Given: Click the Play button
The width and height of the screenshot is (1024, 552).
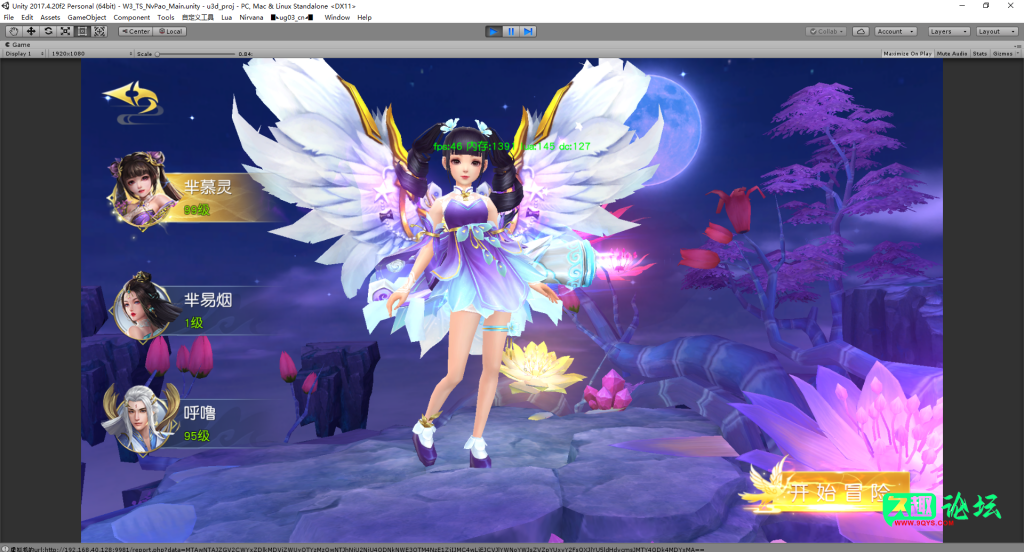Looking at the screenshot, I should coord(493,31).
